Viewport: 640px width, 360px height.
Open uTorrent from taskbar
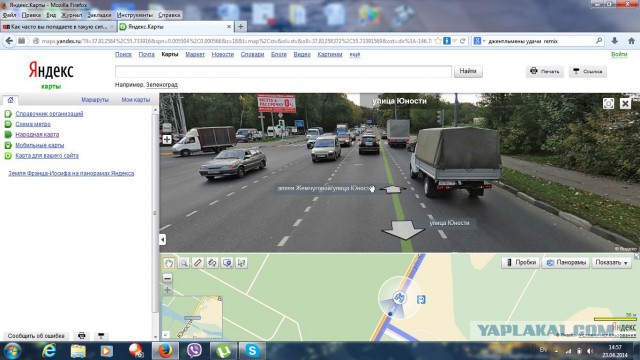click(223, 351)
